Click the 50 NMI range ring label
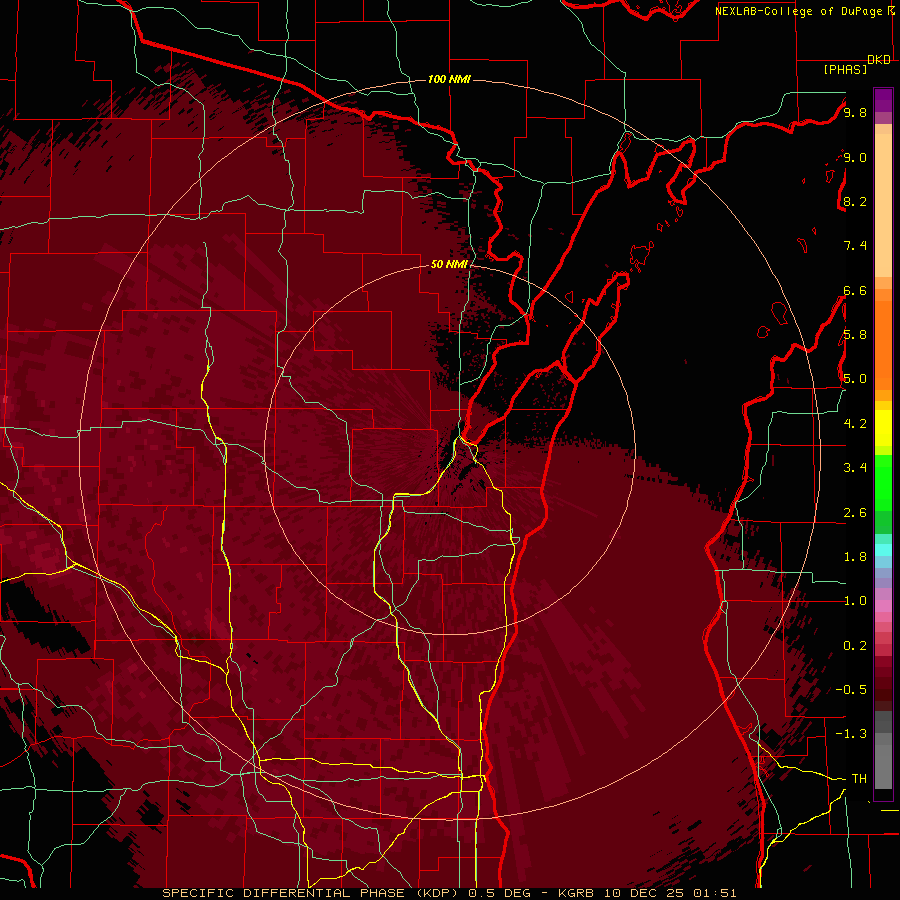 (x=449, y=264)
